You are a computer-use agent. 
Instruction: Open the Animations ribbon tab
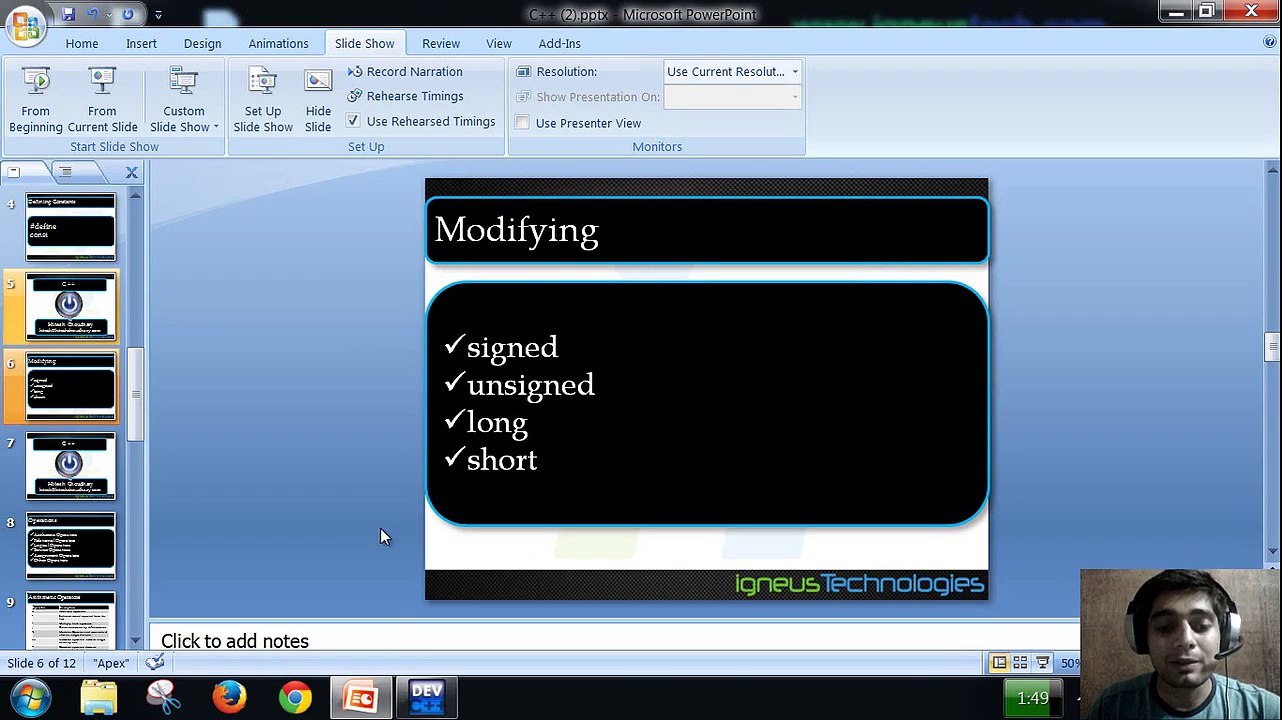[x=278, y=44]
